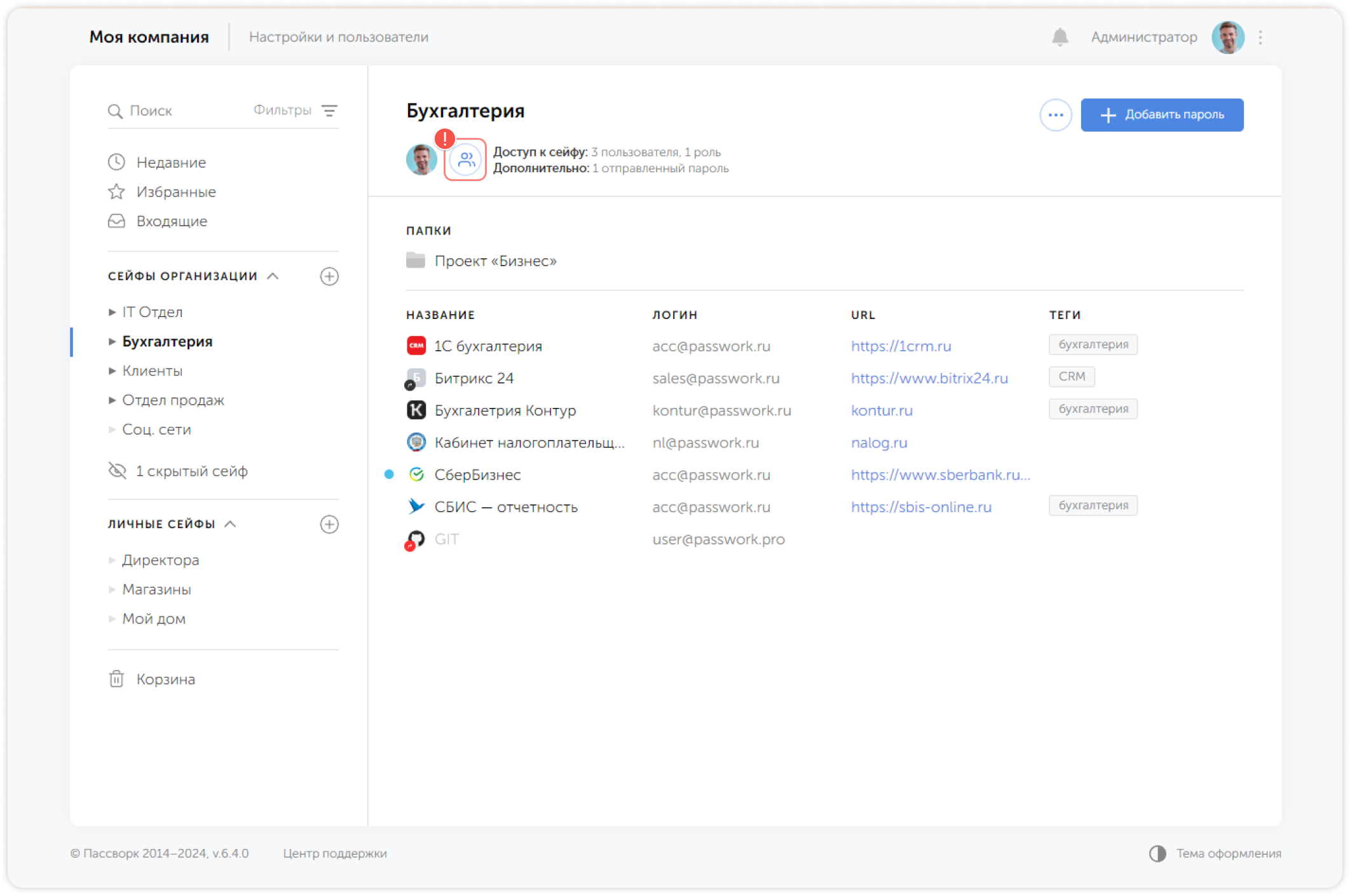Screen dimensions: 1350x896
Task: Click the vault three-dots options button
Action: point(1056,115)
